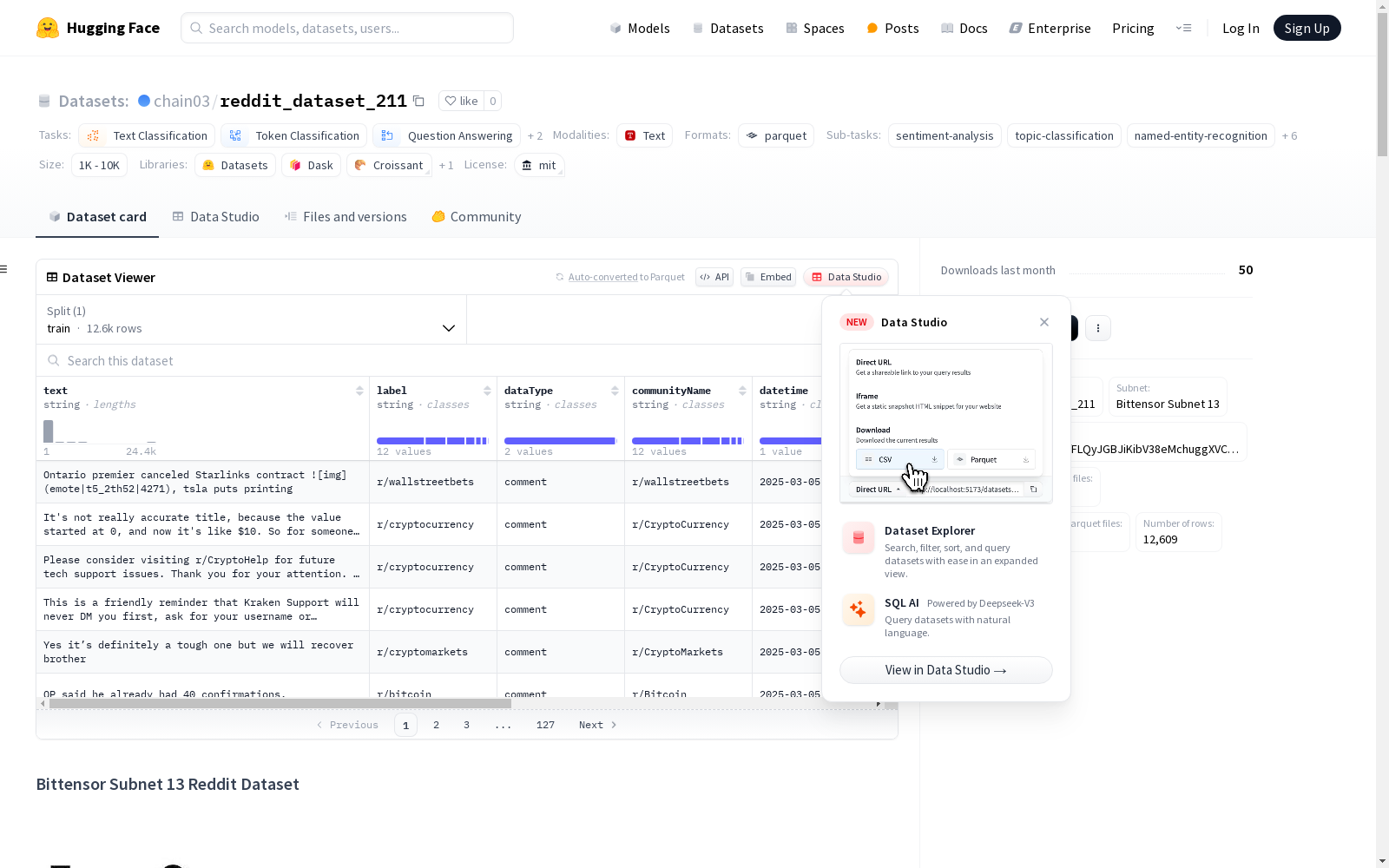
Task: Expand the Split train dropdown
Action: pyautogui.click(x=252, y=319)
